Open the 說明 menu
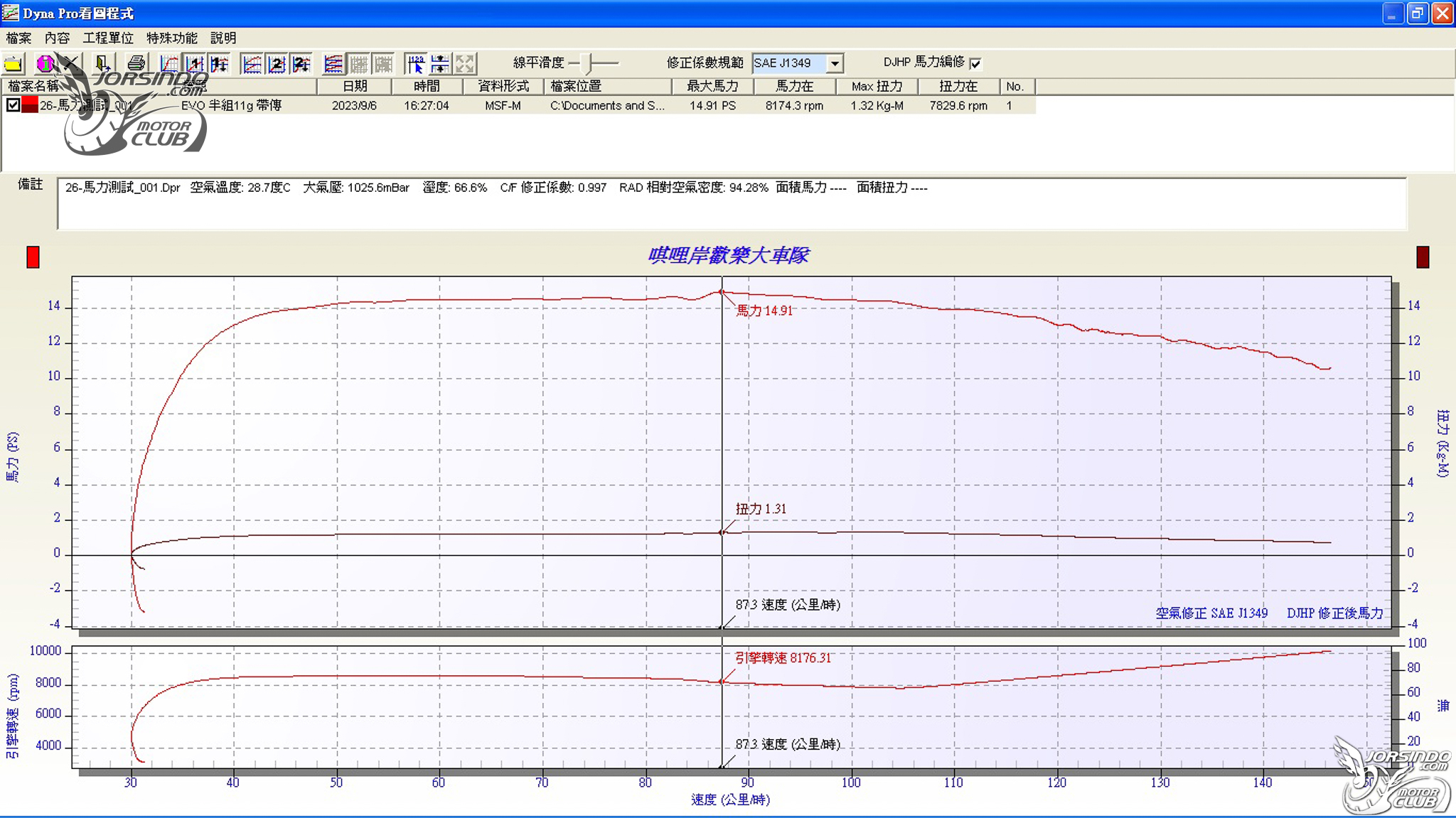The width and height of the screenshot is (1456, 818). pyautogui.click(x=223, y=38)
